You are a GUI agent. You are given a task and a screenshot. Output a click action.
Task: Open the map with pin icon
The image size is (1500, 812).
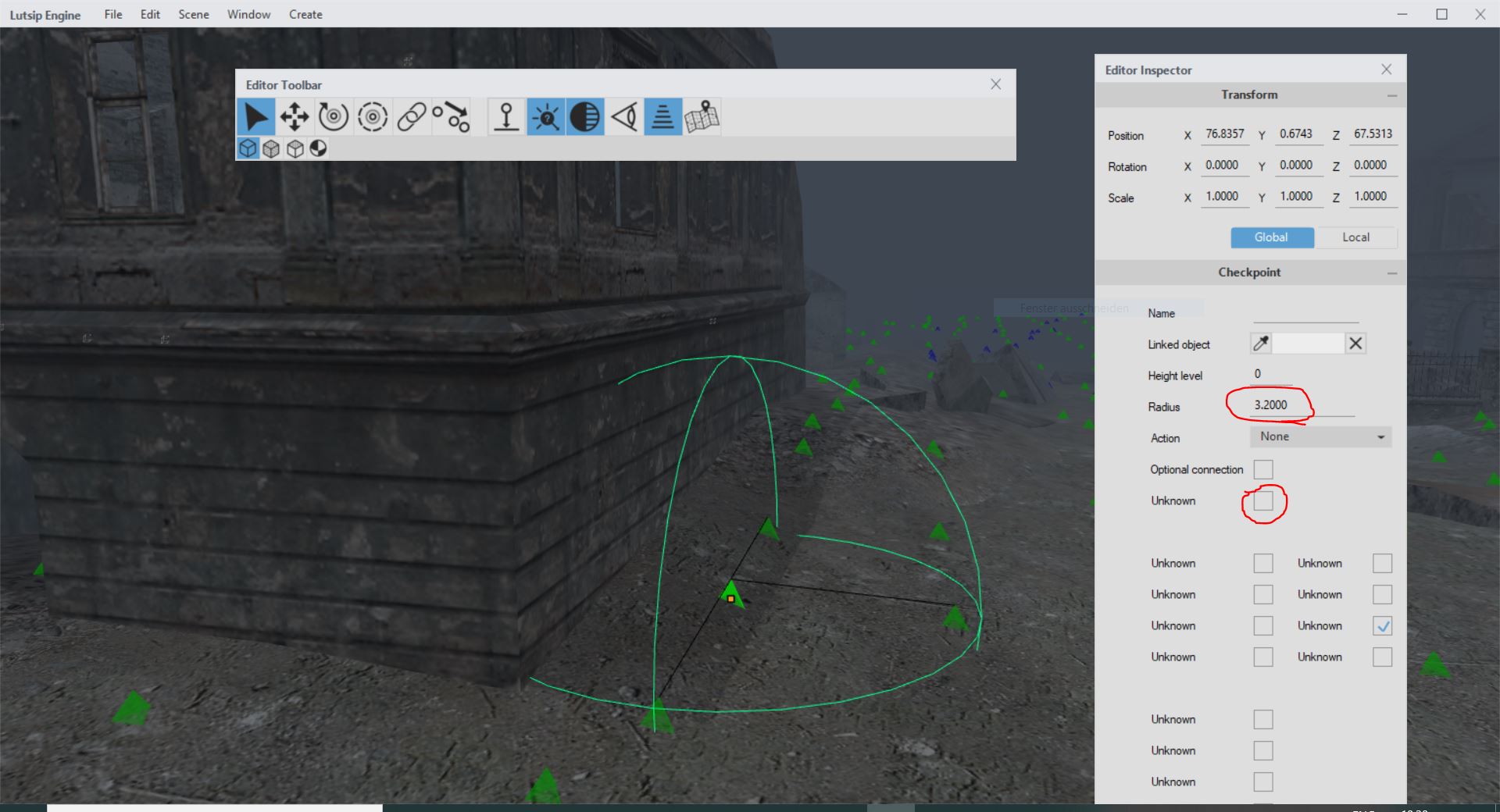coord(702,117)
